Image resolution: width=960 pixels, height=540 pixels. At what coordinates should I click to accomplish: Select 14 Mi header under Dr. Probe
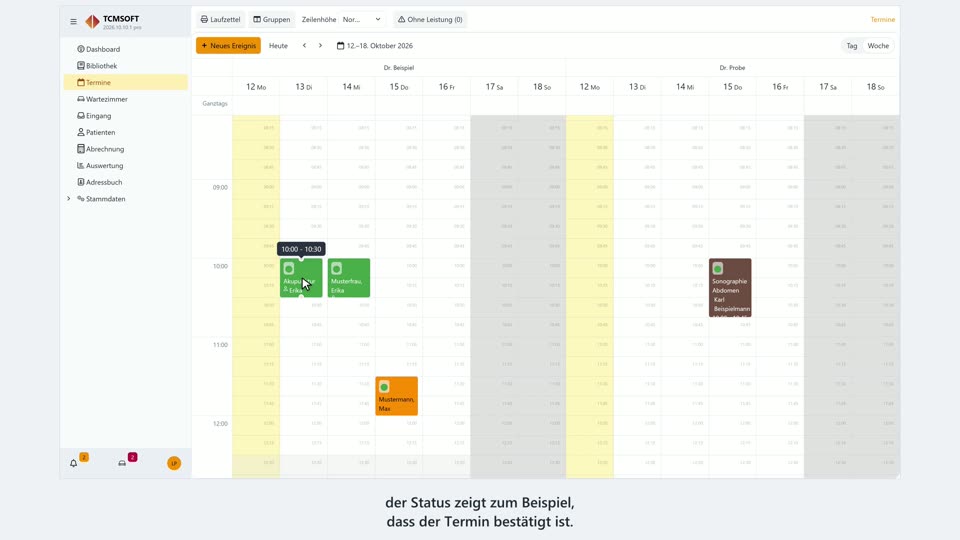coord(684,87)
